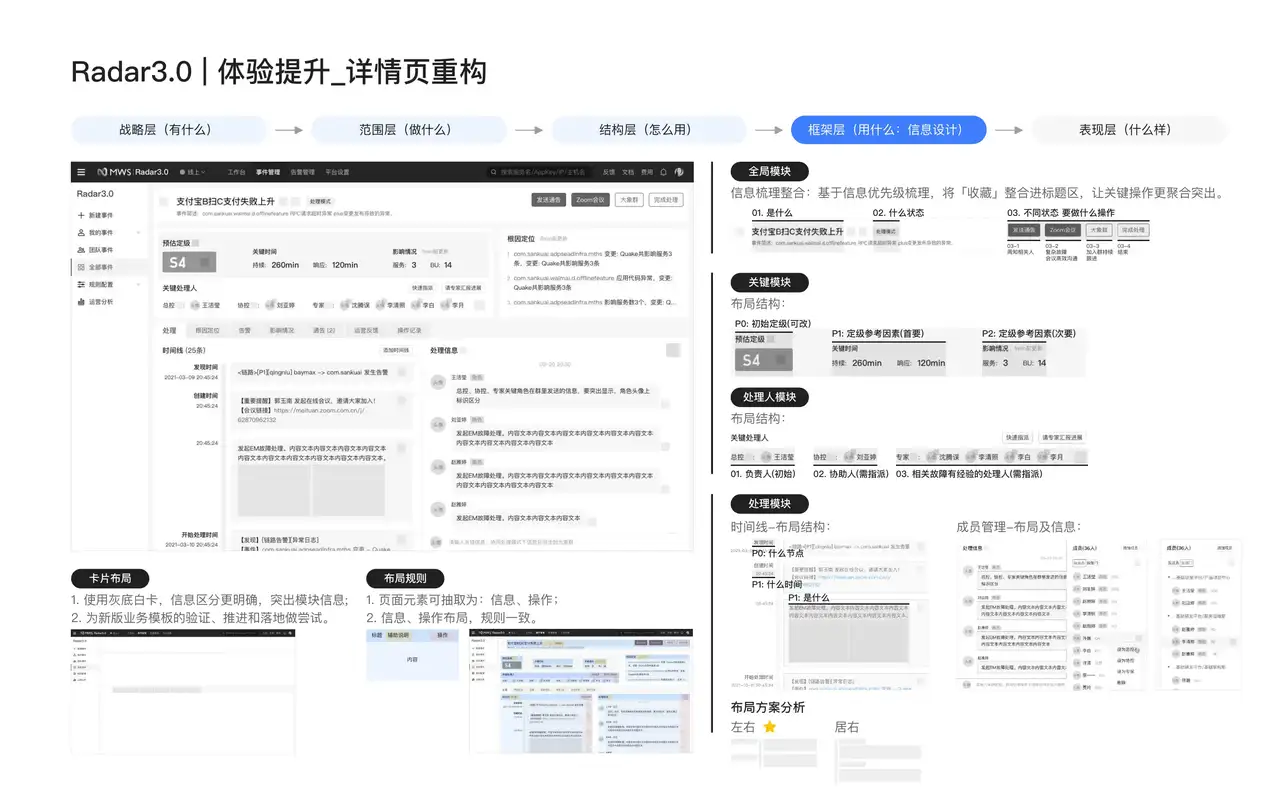The image size is (1280, 800).
Task: Open the 线上 environment dropdown
Action: coord(191,172)
